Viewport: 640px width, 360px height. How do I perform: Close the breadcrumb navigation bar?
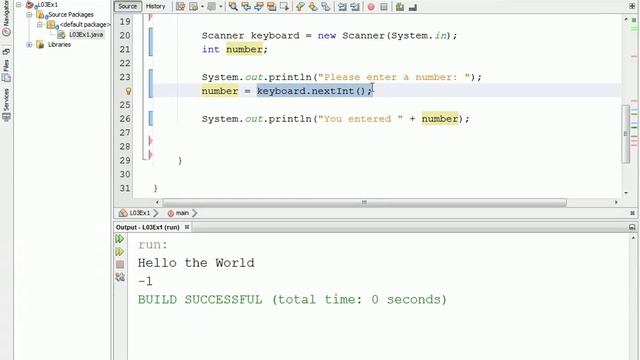point(632,213)
